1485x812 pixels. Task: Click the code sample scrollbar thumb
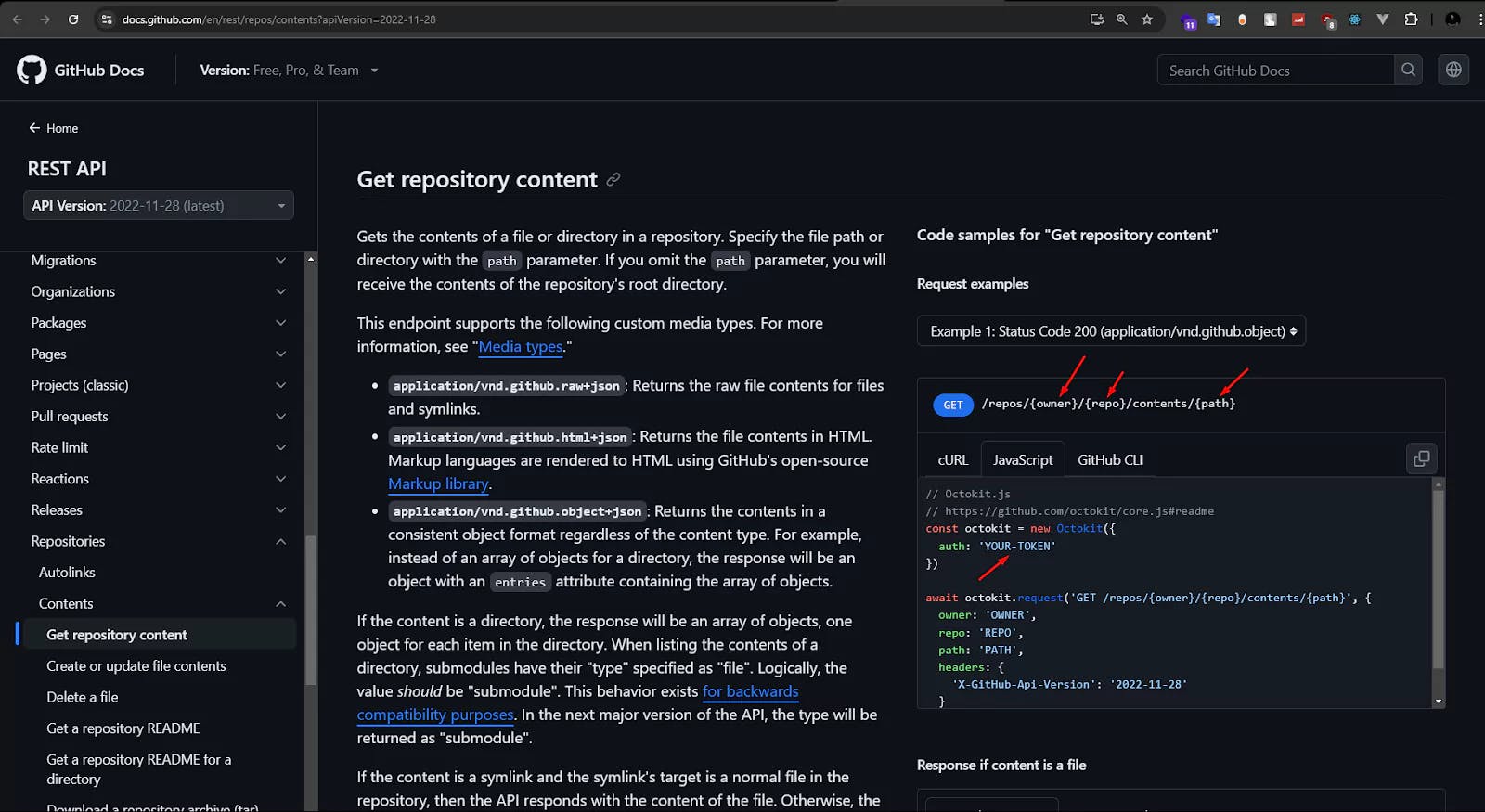[1439, 580]
